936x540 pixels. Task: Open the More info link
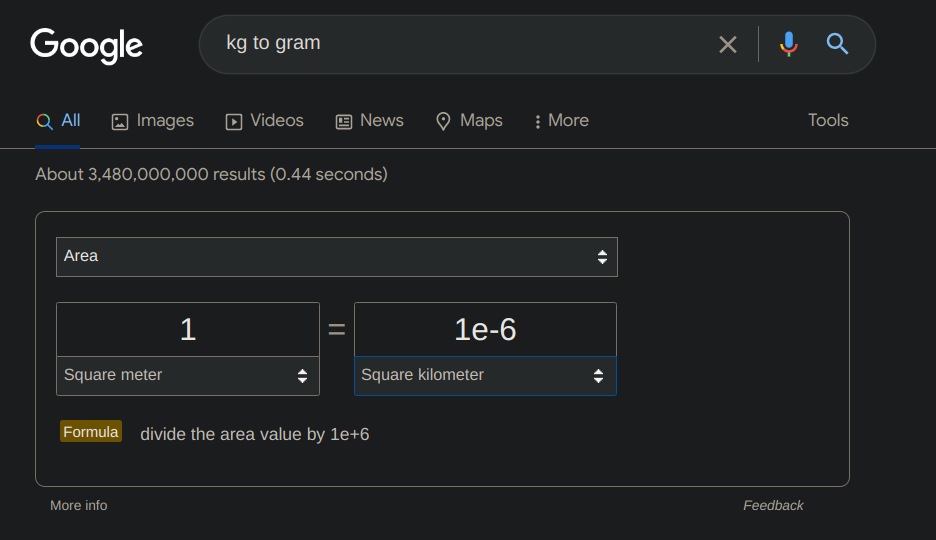click(x=79, y=506)
